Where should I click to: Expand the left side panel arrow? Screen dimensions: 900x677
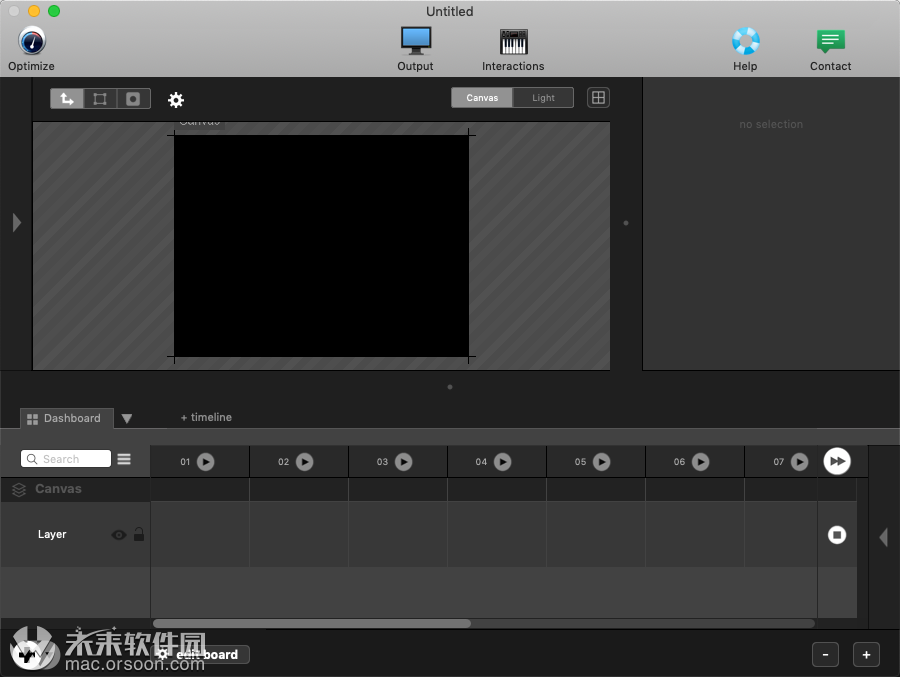[x=17, y=223]
